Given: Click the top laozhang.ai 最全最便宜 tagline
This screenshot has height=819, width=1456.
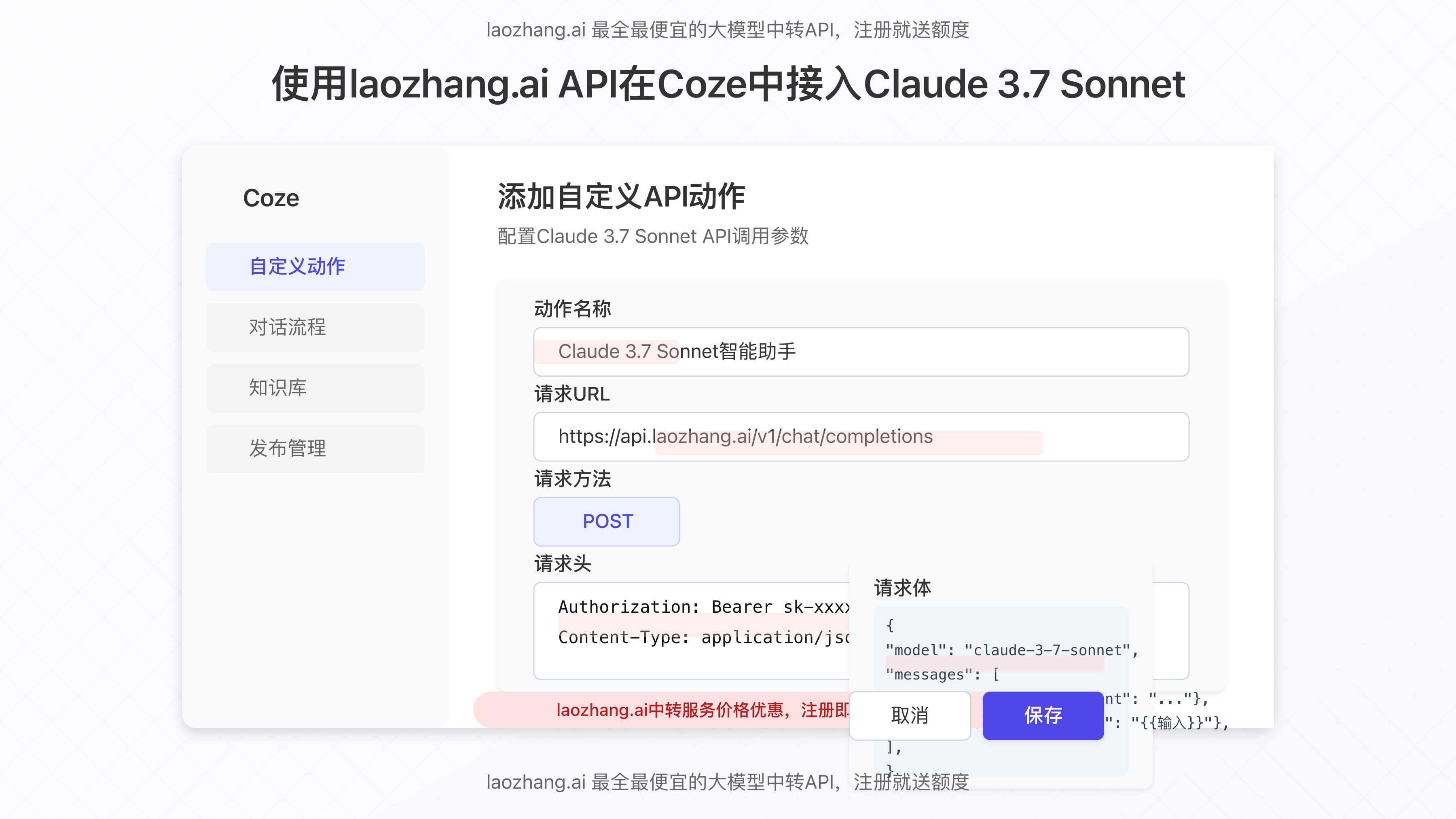Looking at the screenshot, I should [x=728, y=30].
